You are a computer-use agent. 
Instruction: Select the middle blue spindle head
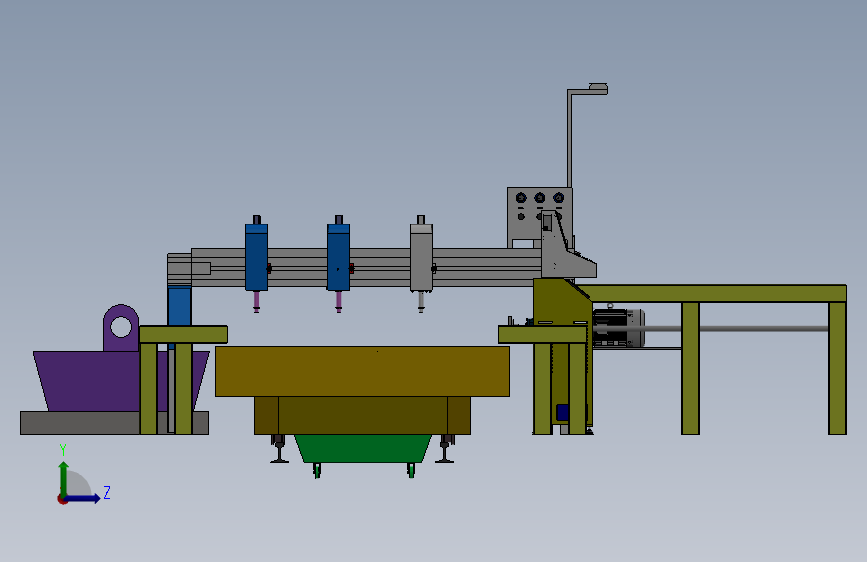[338, 257]
